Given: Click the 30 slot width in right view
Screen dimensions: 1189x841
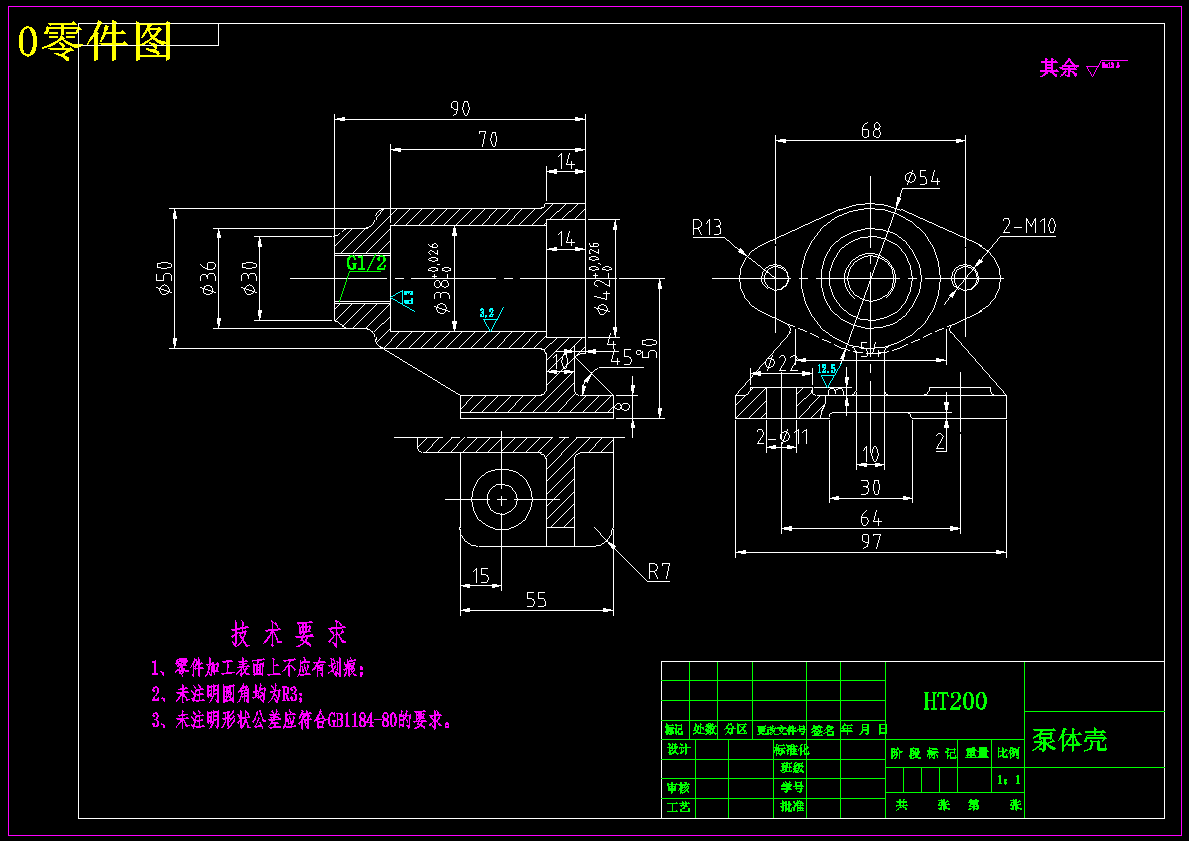Looking at the screenshot, I should pos(871,488).
